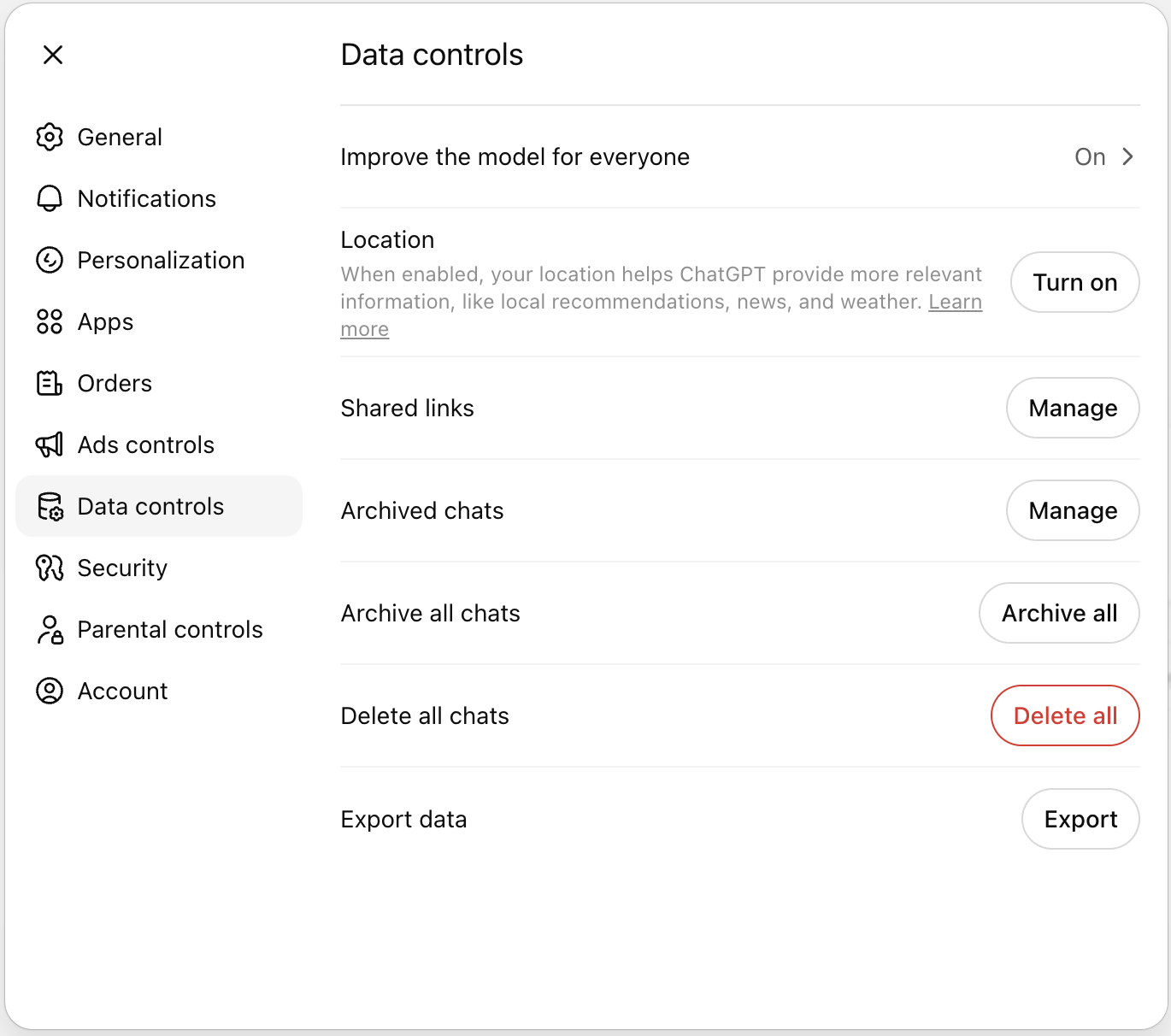Select the Security keys icon

(x=50, y=568)
